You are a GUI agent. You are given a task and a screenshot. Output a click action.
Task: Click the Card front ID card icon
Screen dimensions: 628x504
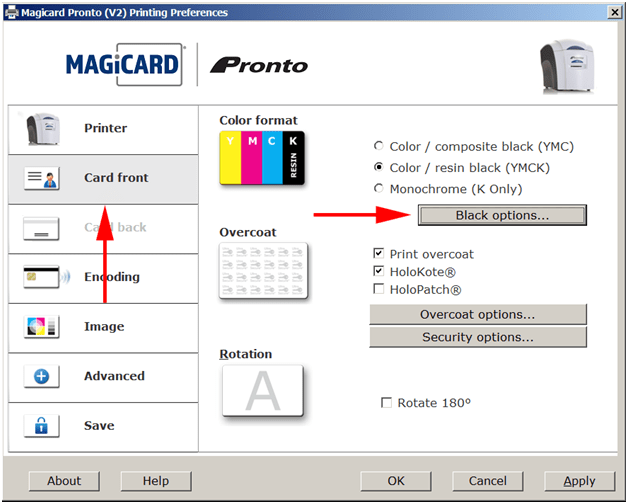pos(42,178)
